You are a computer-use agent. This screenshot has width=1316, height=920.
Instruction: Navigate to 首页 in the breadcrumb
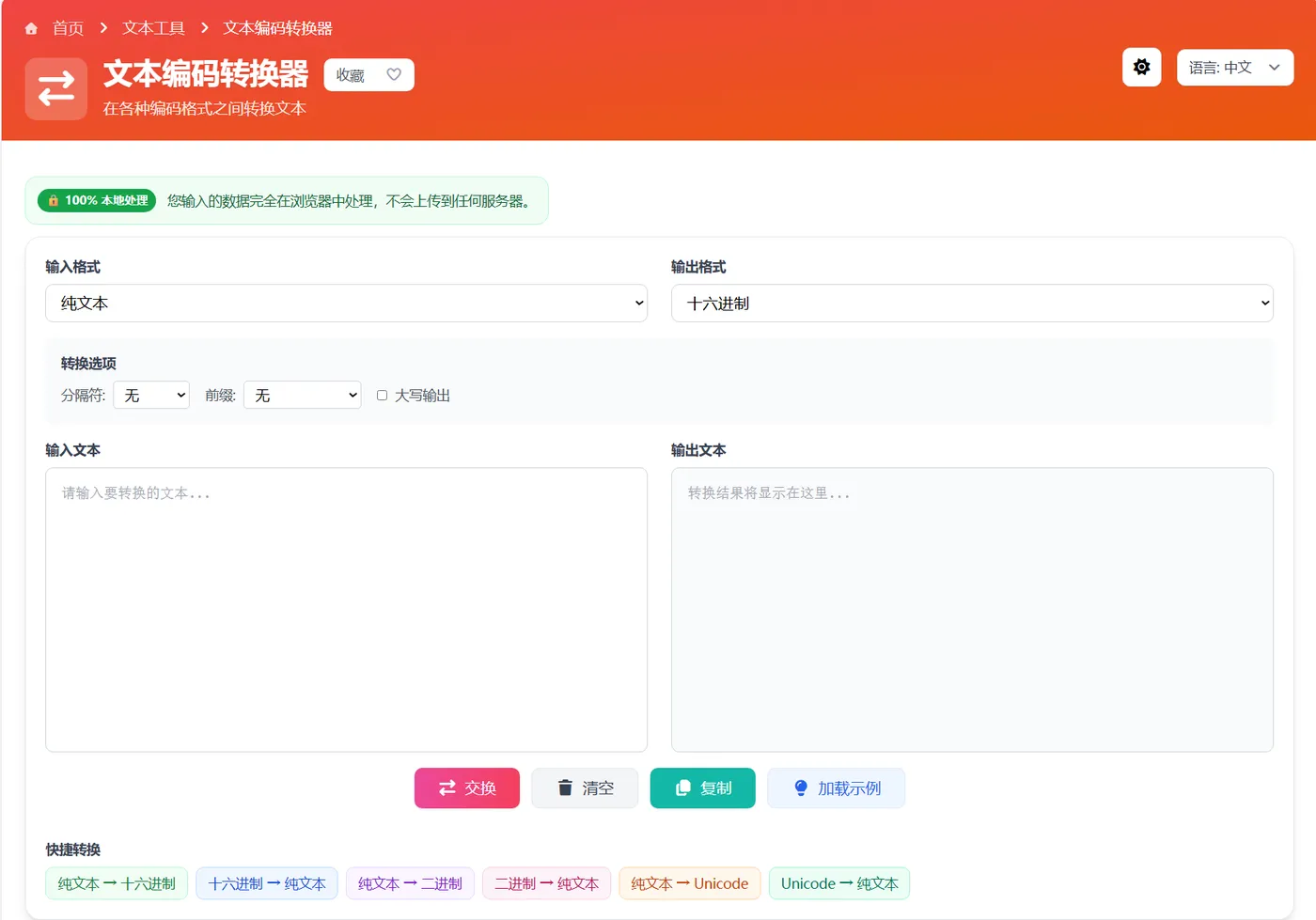click(67, 27)
